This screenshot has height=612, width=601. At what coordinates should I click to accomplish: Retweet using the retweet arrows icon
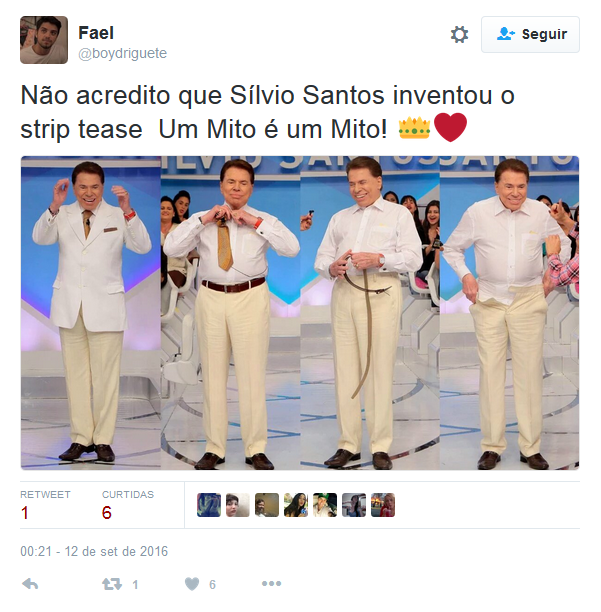[112, 584]
